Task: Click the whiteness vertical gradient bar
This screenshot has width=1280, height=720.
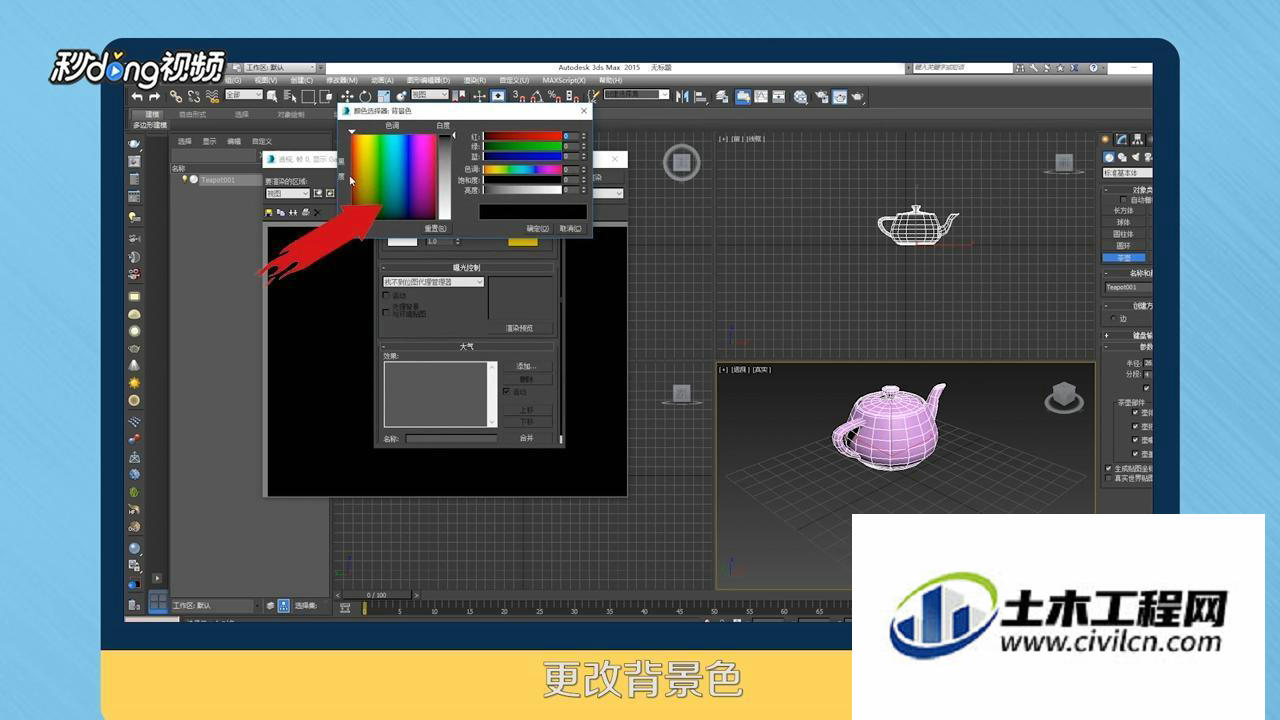Action: 445,176
